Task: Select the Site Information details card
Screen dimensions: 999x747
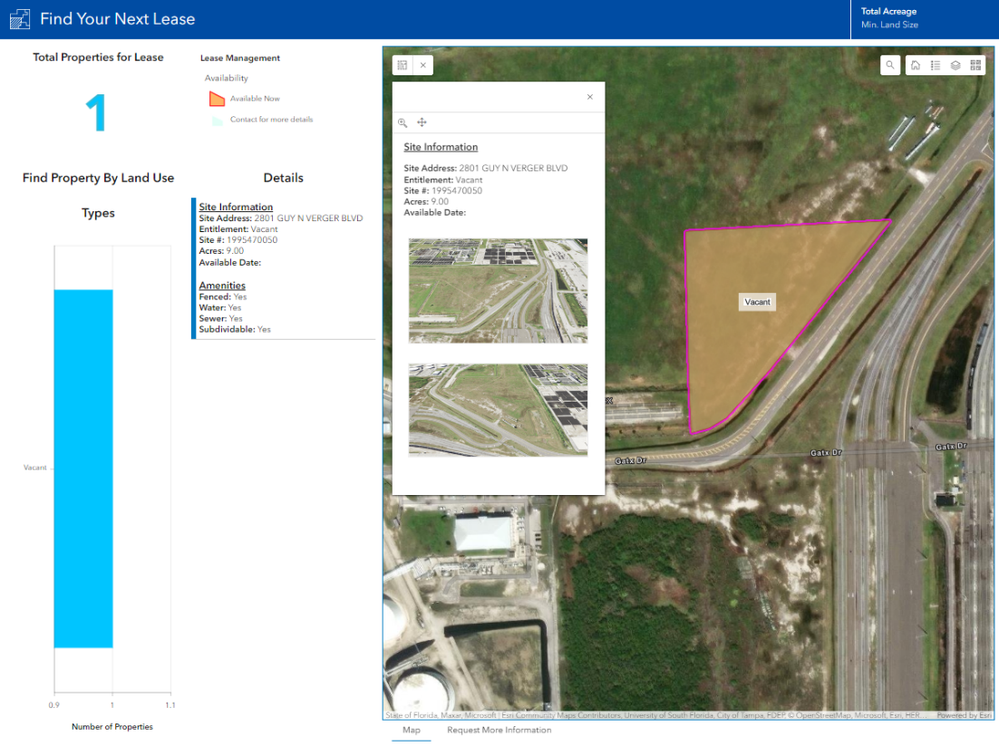Action: click(284, 268)
